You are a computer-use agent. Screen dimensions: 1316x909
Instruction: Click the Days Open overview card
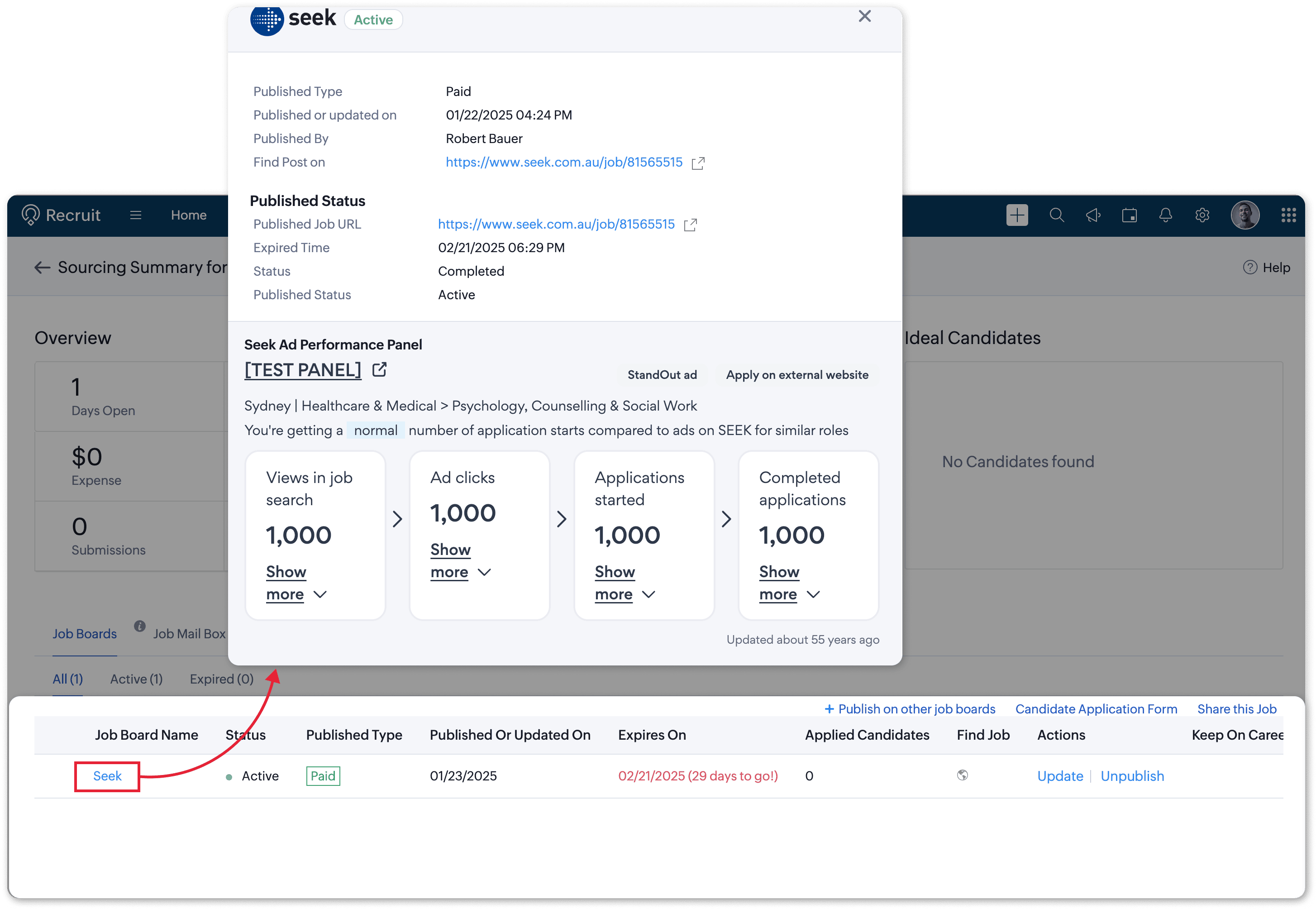(131, 397)
